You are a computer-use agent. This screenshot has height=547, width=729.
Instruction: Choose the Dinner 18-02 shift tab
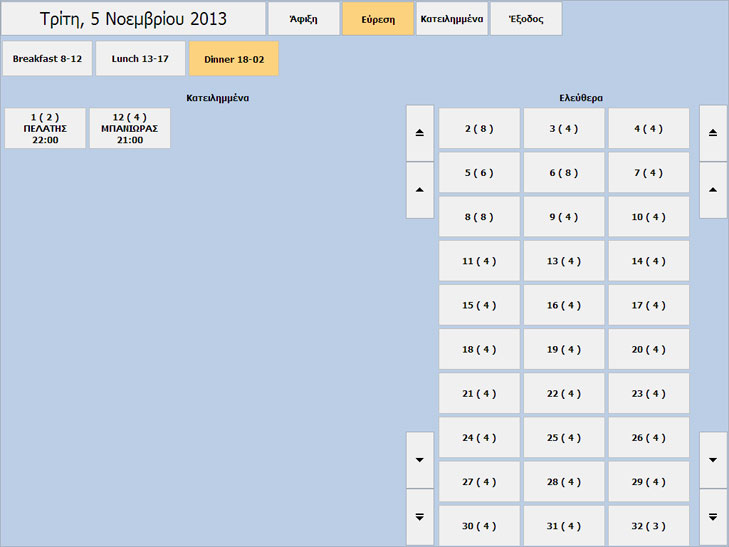coord(233,59)
